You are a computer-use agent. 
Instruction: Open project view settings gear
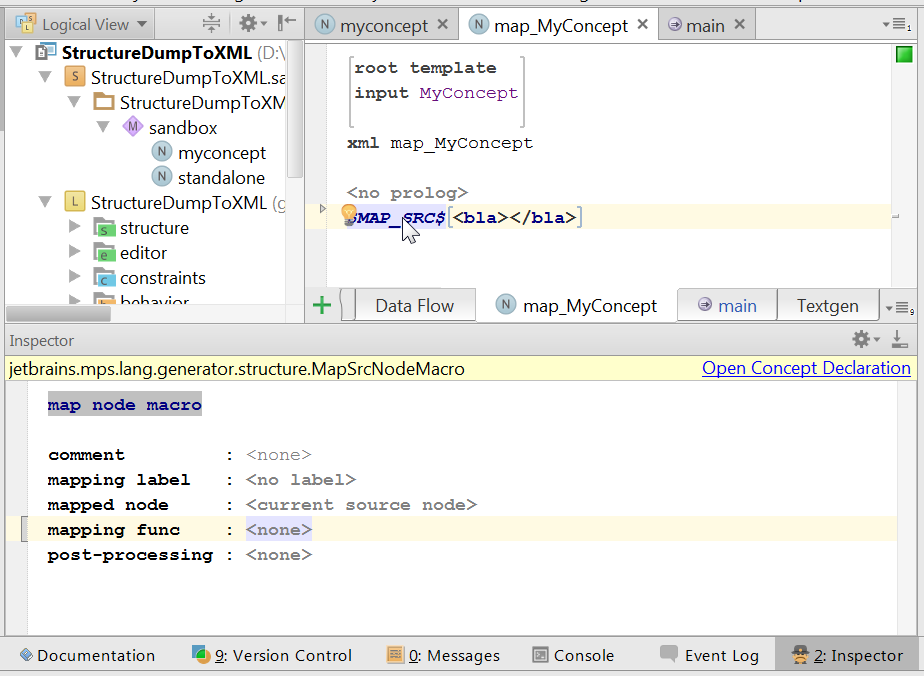click(x=248, y=24)
